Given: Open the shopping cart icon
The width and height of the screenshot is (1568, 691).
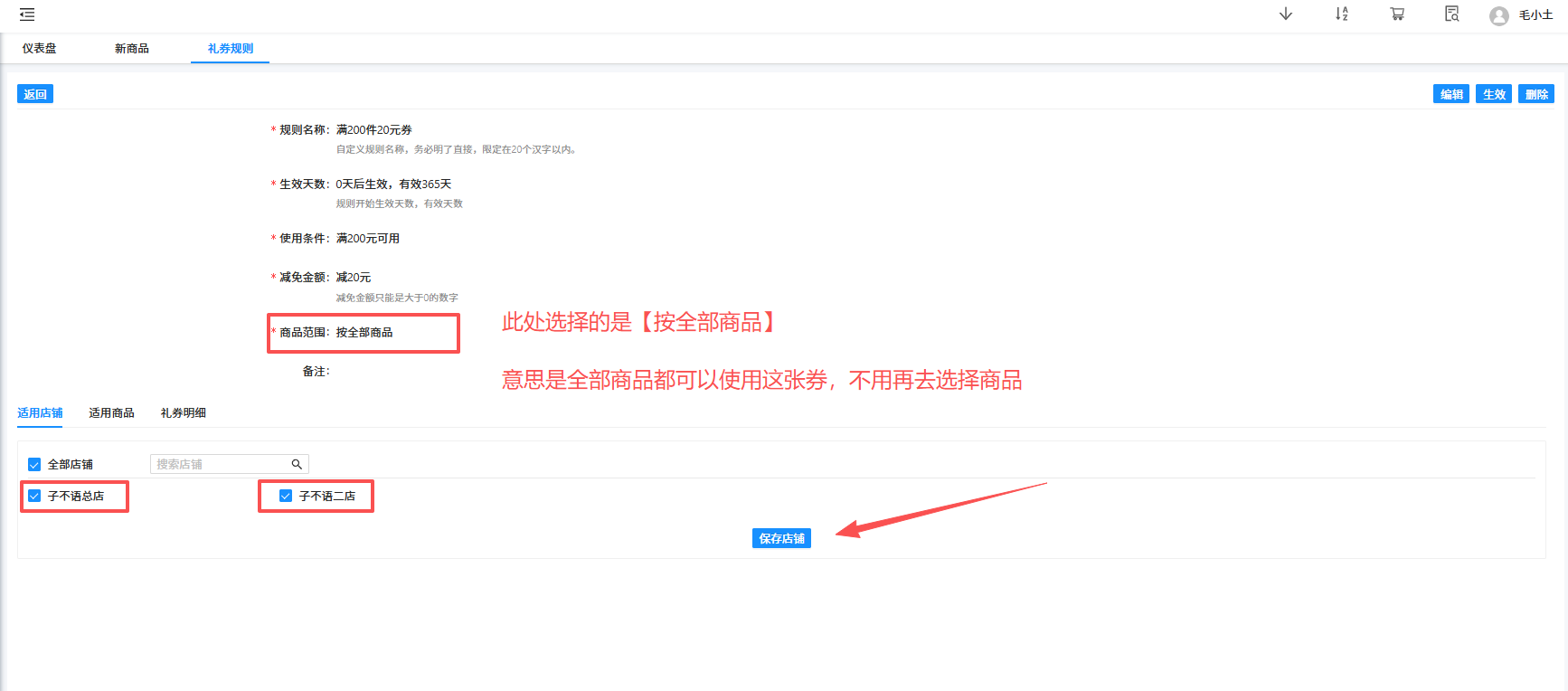Looking at the screenshot, I should (x=1397, y=14).
